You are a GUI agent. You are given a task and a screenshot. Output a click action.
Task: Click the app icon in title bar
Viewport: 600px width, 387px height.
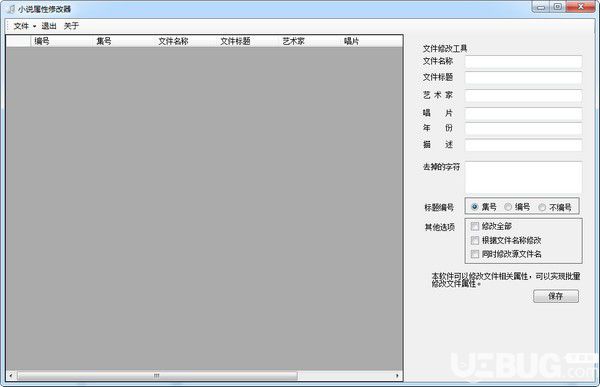pos(11,8)
